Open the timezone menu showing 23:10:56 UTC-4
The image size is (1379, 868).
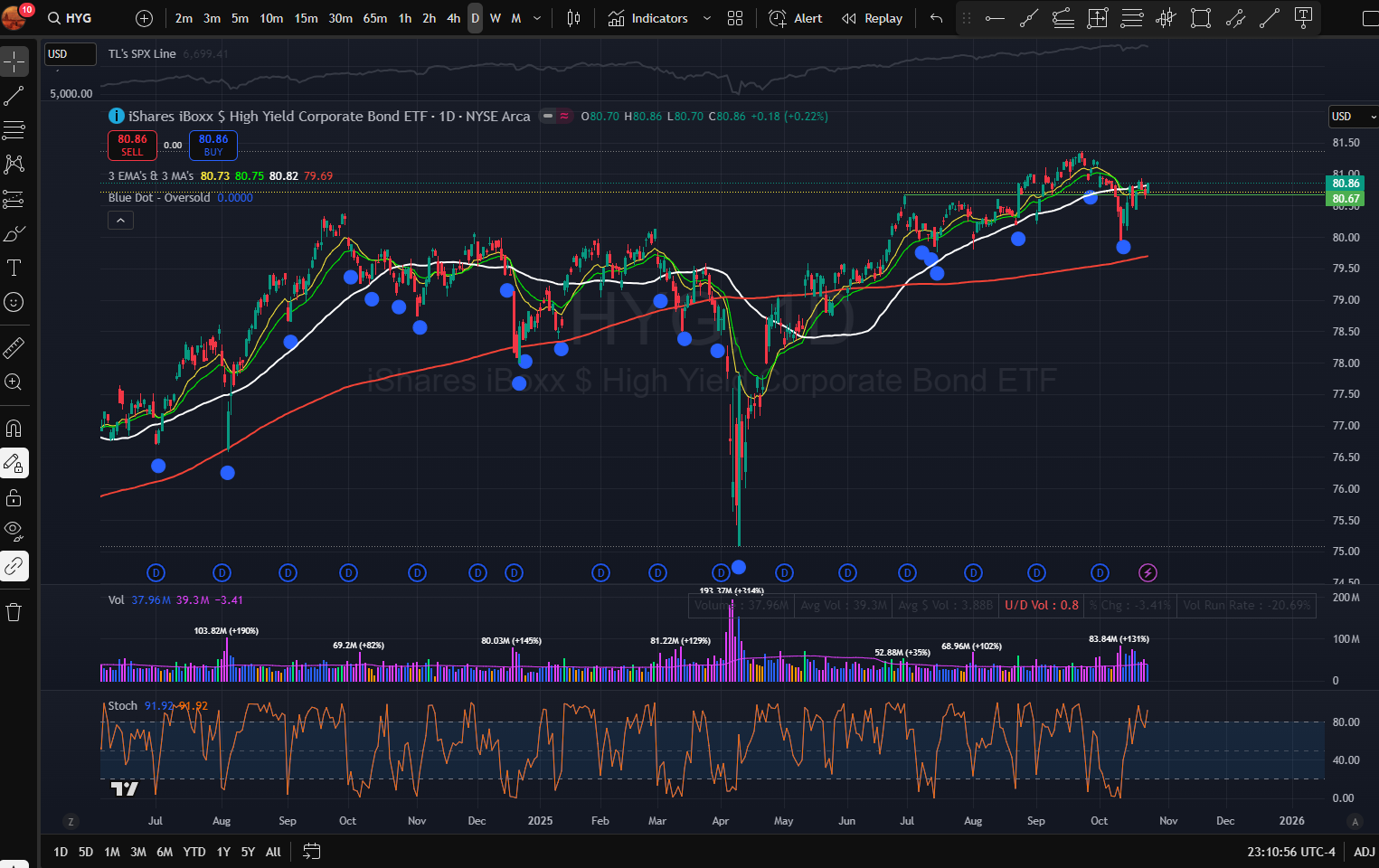point(1290,852)
